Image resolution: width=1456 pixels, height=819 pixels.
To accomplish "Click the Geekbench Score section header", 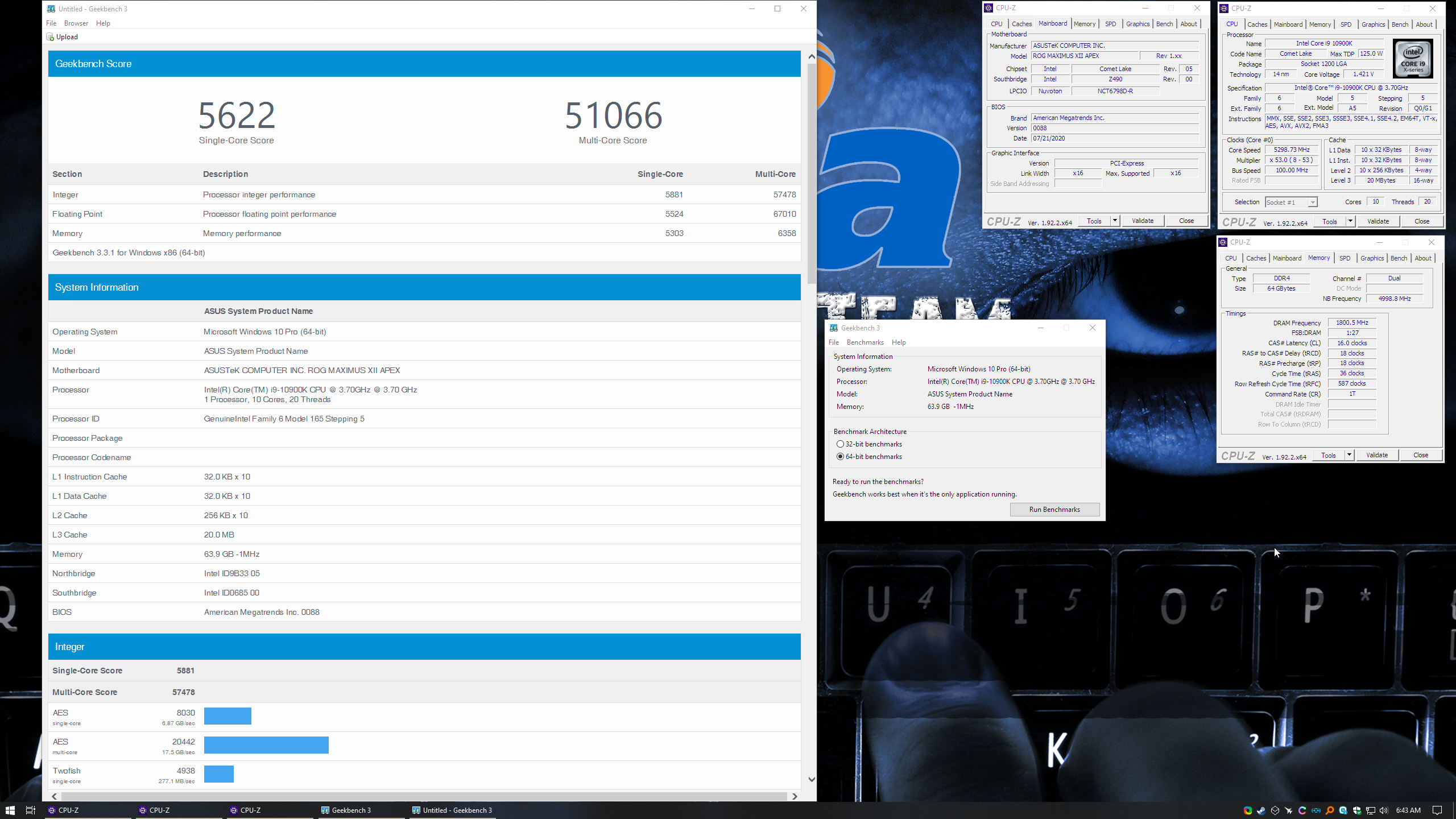I will pyautogui.click(x=424, y=64).
